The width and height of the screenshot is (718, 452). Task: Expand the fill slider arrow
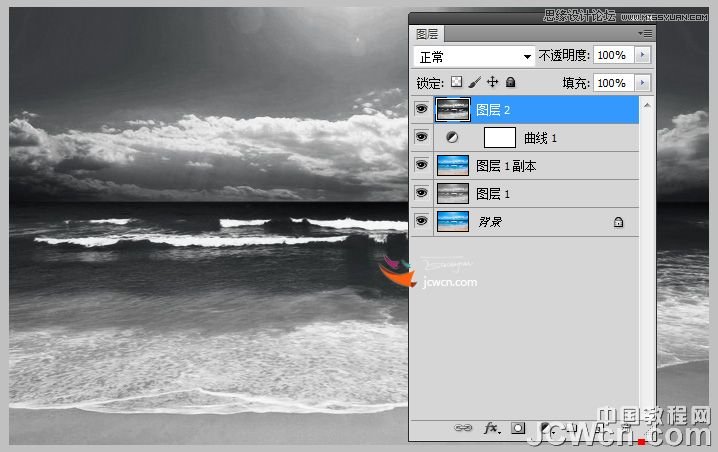coord(642,83)
